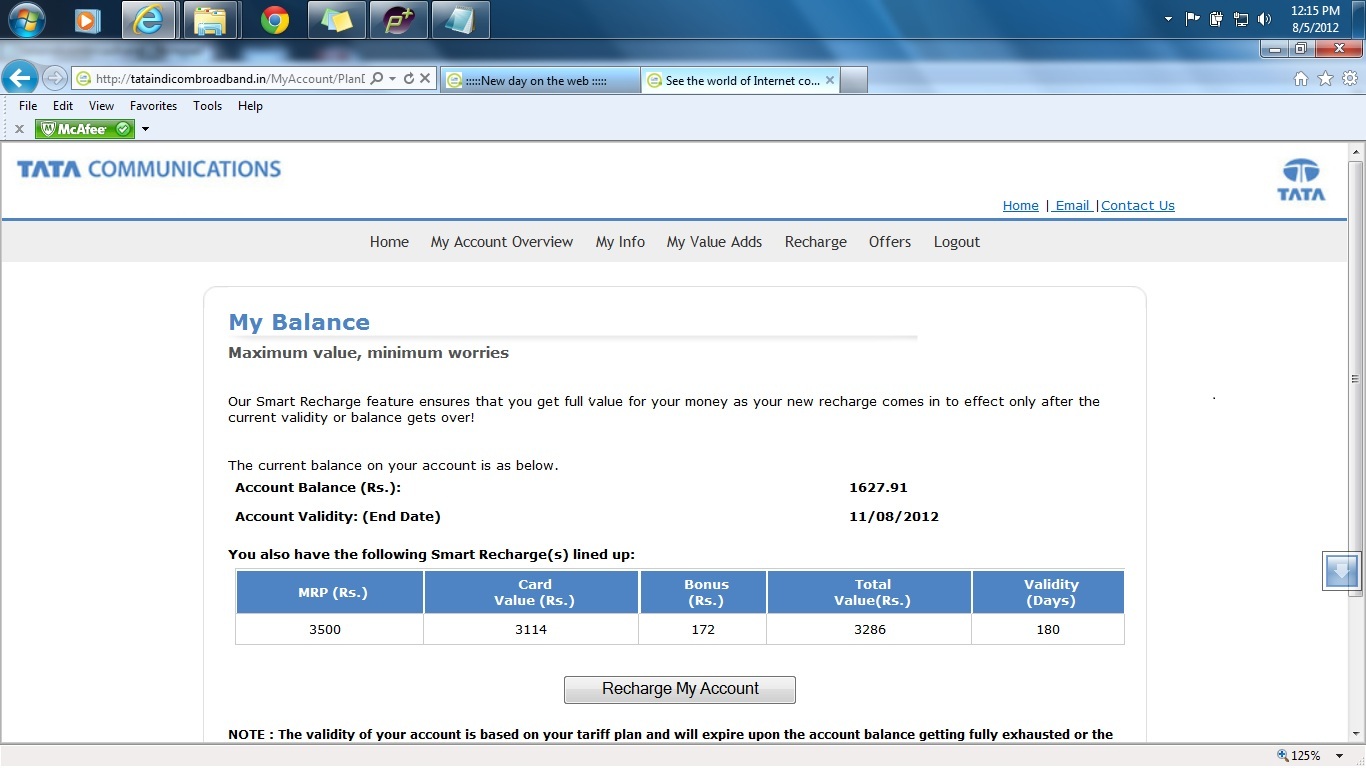Click Logout

(x=957, y=242)
